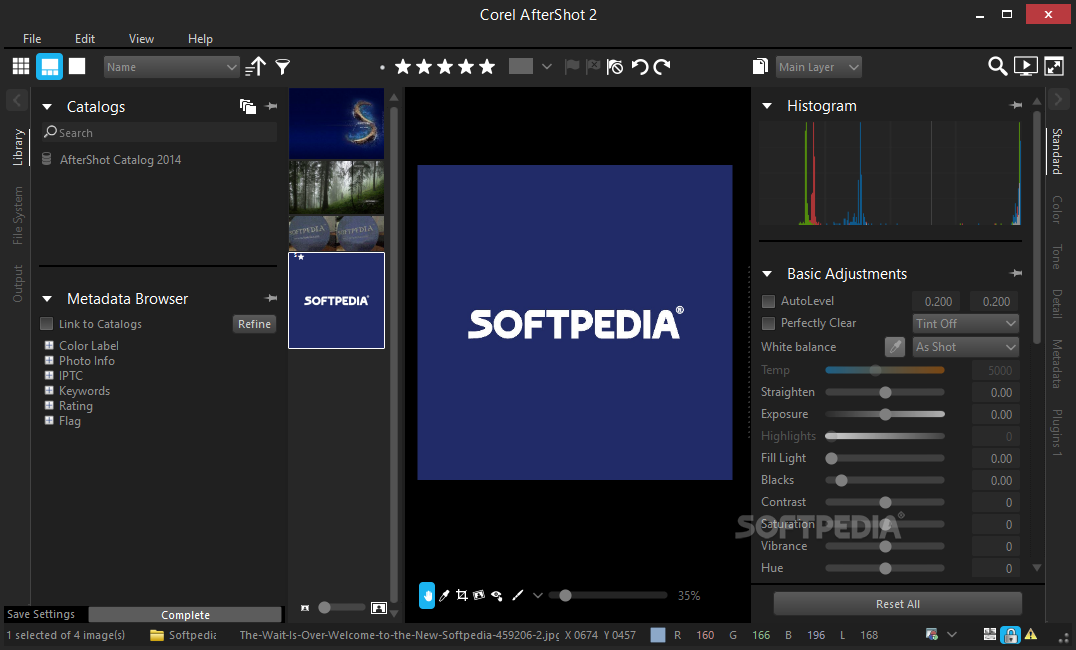Viewport: 1076px width, 650px height.
Task: Click the warning triangle in status bar
Action: click(1031, 634)
